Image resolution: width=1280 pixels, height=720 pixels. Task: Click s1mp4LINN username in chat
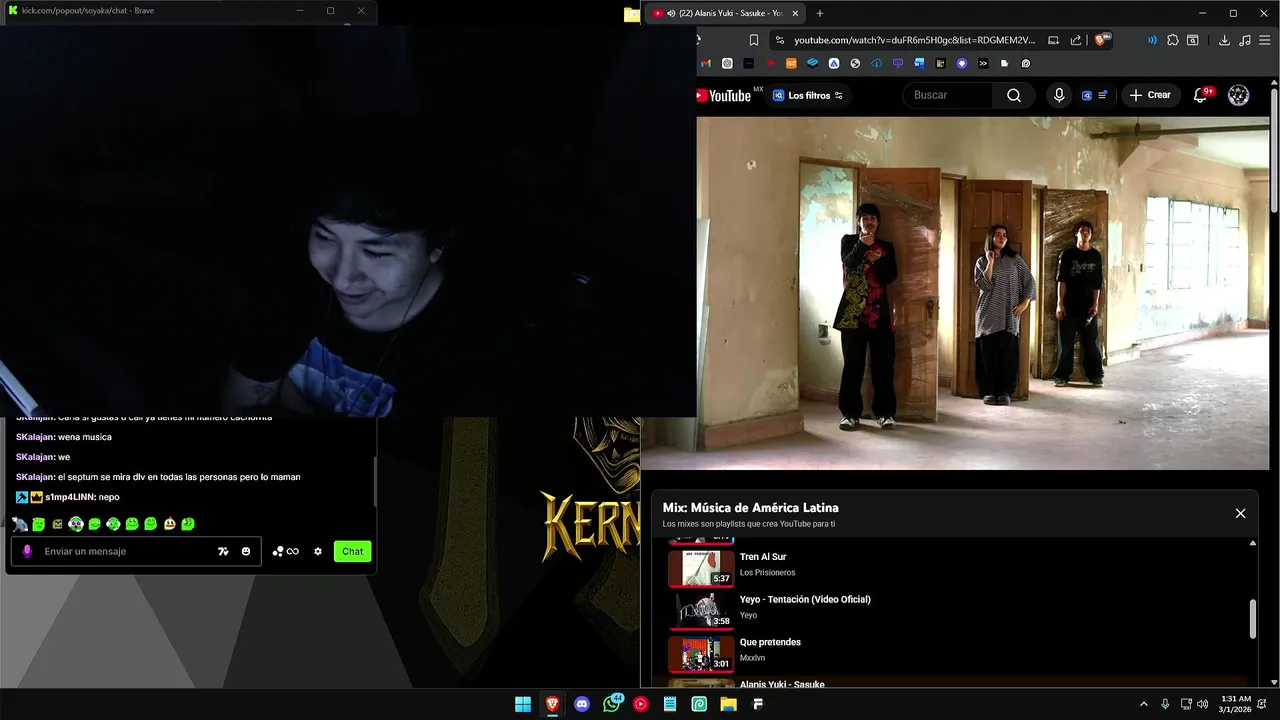pos(69,497)
